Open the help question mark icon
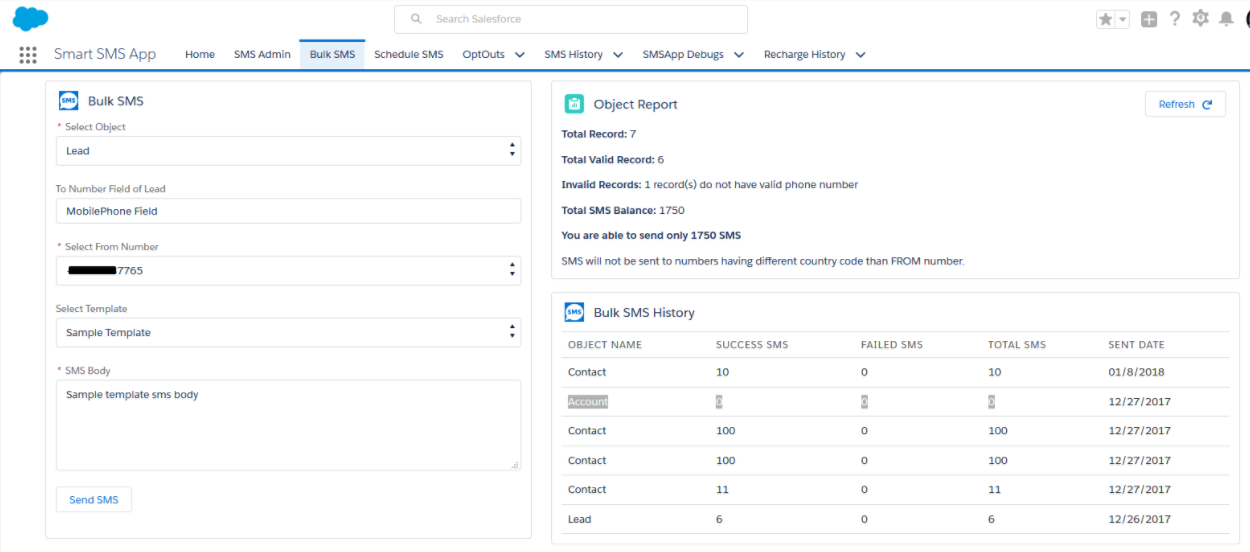Image resolution: width=1250 pixels, height=552 pixels. click(x=1175, y=19)
